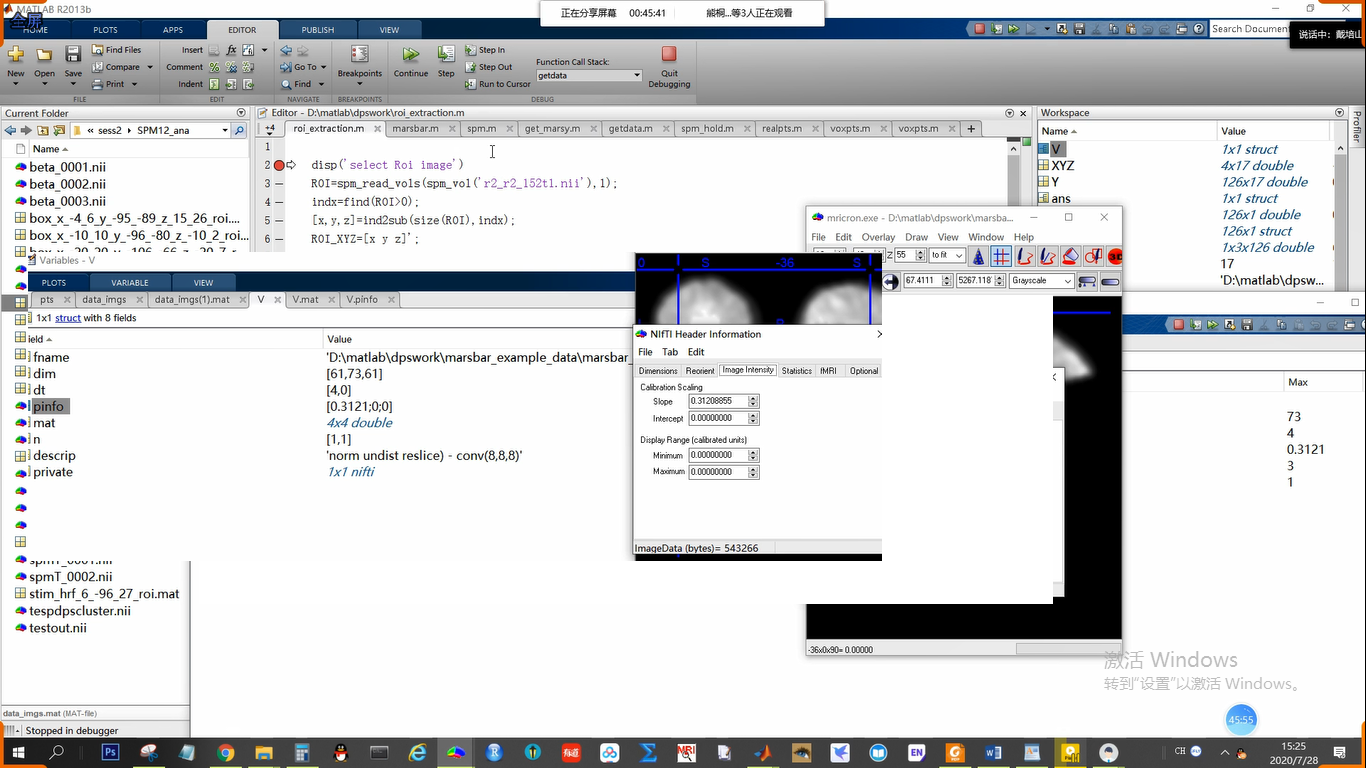1366x768 pixels.
Task: Click the Chrome icon on Windows taskbar
Action: 226,752
